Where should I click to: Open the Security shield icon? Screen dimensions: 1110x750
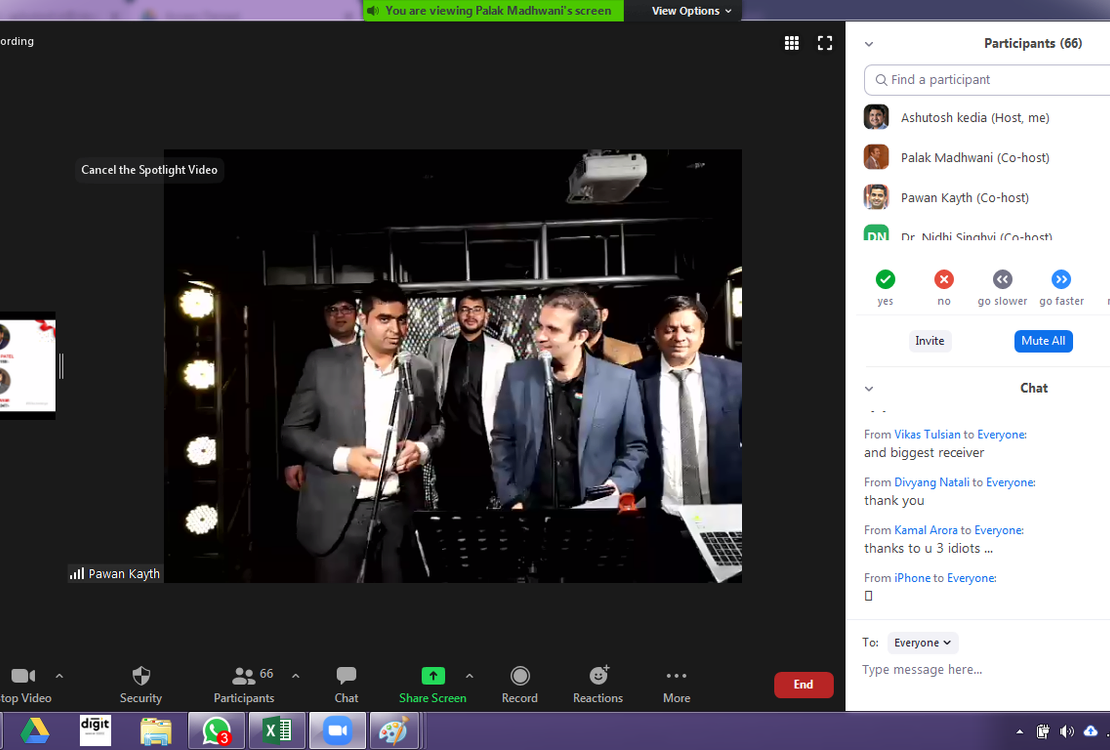click(x=141, y=676)
